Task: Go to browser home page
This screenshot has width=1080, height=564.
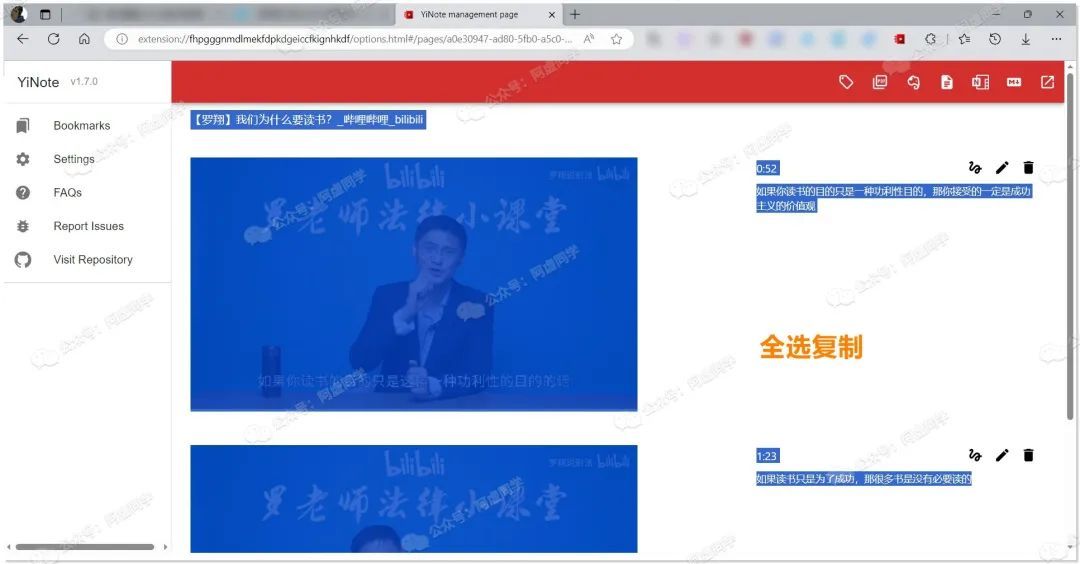Action: pos(84,39)
